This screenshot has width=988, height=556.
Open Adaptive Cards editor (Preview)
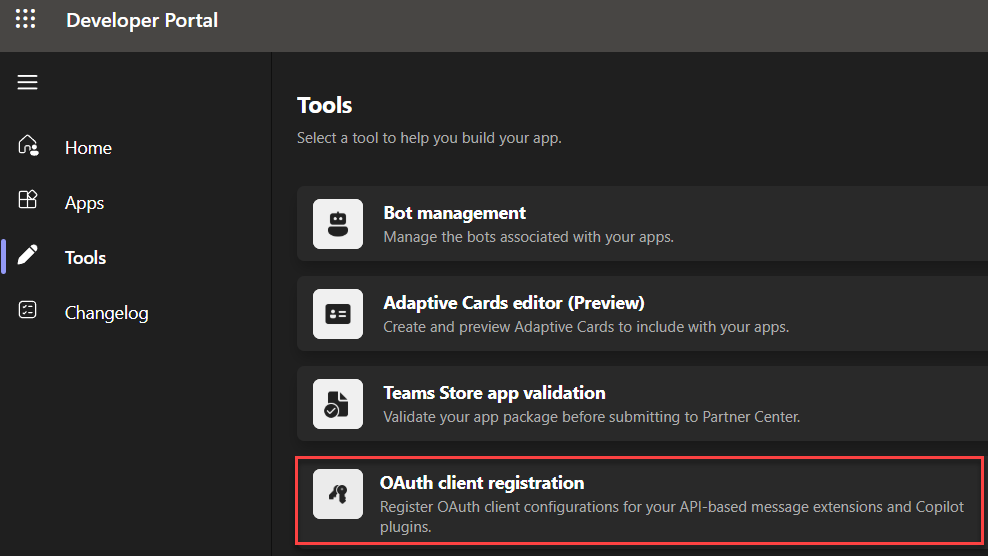[642, 313]
